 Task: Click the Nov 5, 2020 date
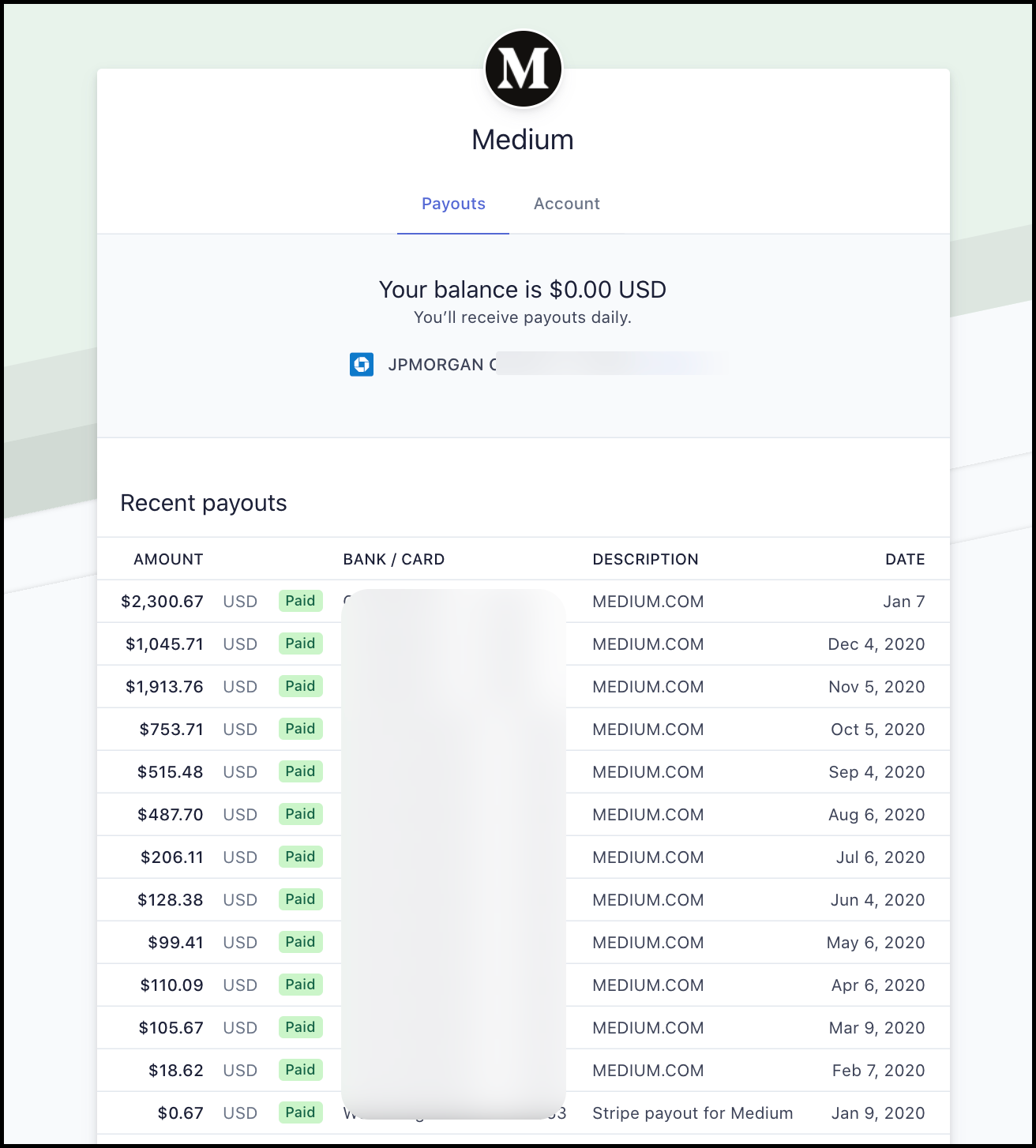coord(876,687)
